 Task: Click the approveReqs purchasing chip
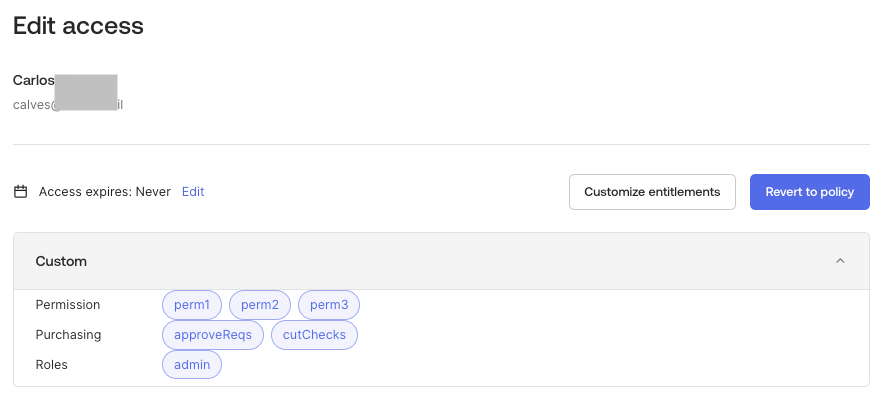[x=213, y=335]
